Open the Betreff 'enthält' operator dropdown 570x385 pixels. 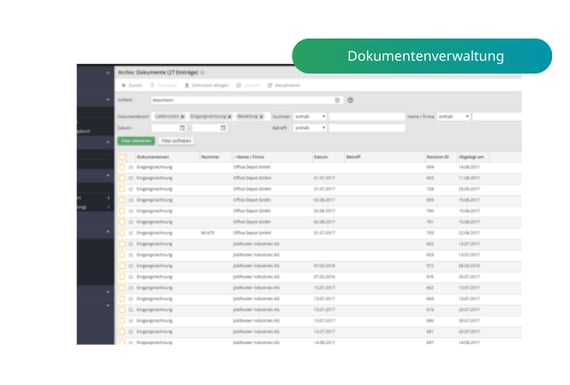pyautogui.click(x=310, y=128)
